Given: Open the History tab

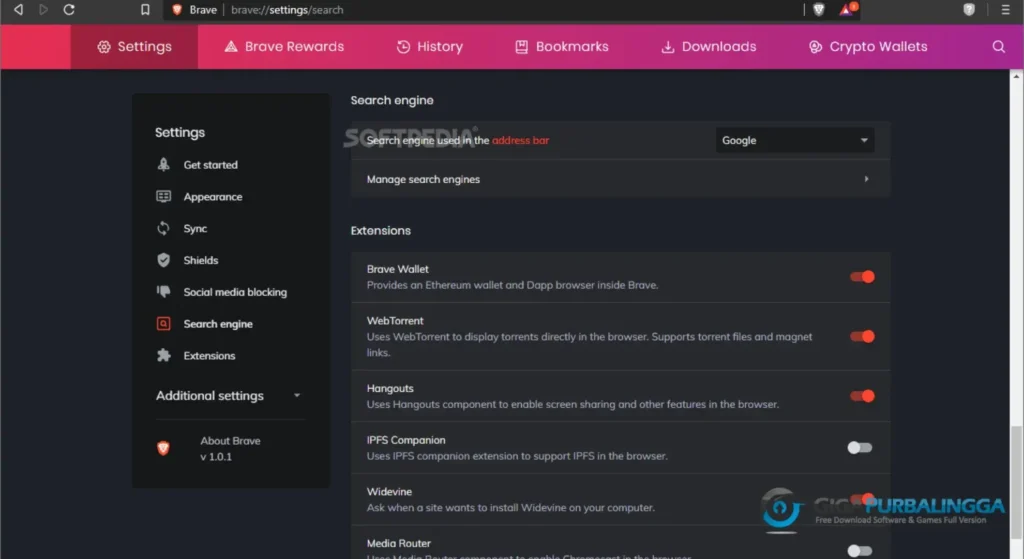Looking at the screenshot, I should (430, 47).
